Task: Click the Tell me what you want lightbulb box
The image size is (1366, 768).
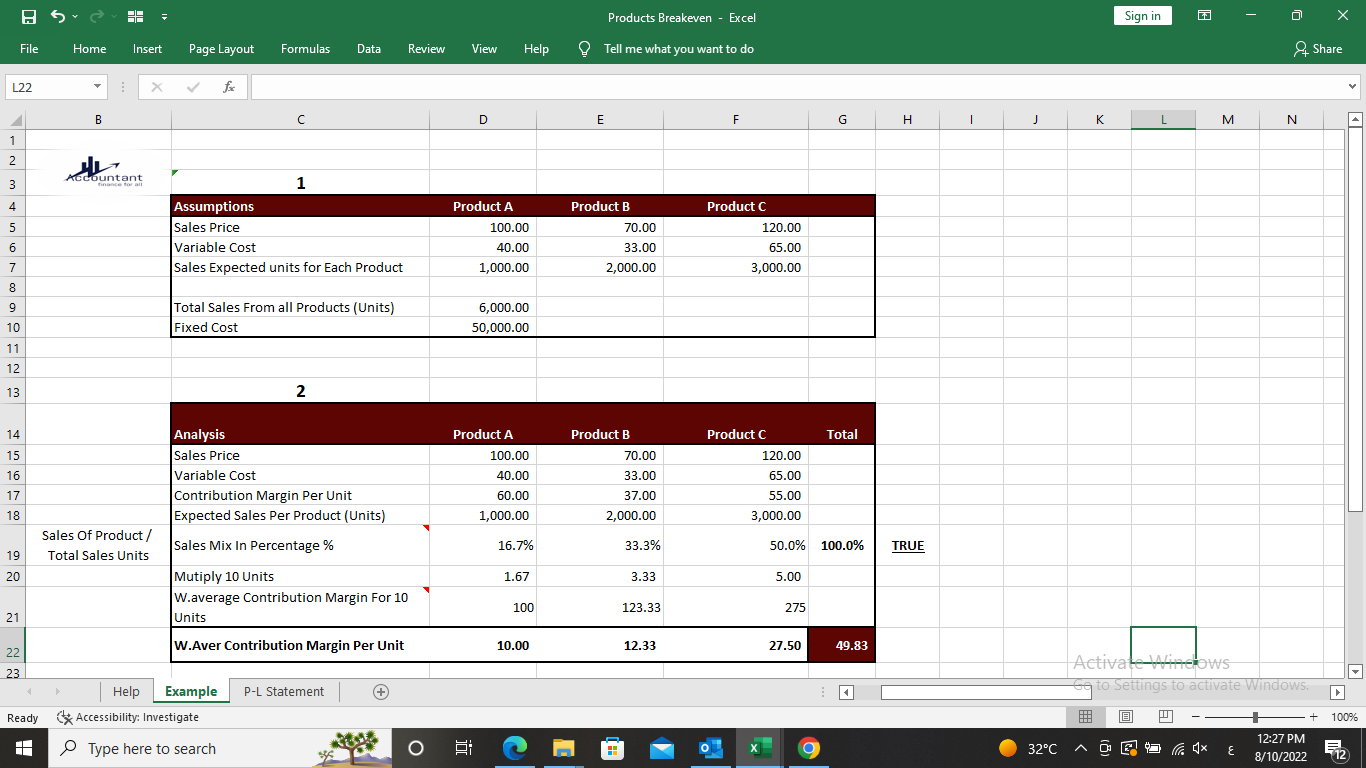Action: pyautogui.click(x=667, y=48)
